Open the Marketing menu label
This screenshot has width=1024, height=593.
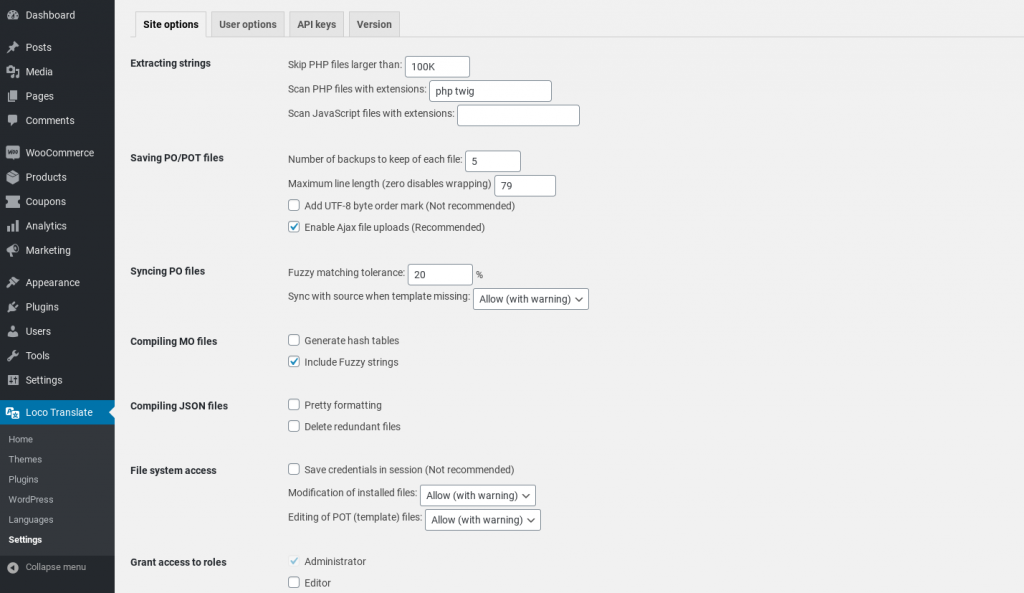point(48,250)
